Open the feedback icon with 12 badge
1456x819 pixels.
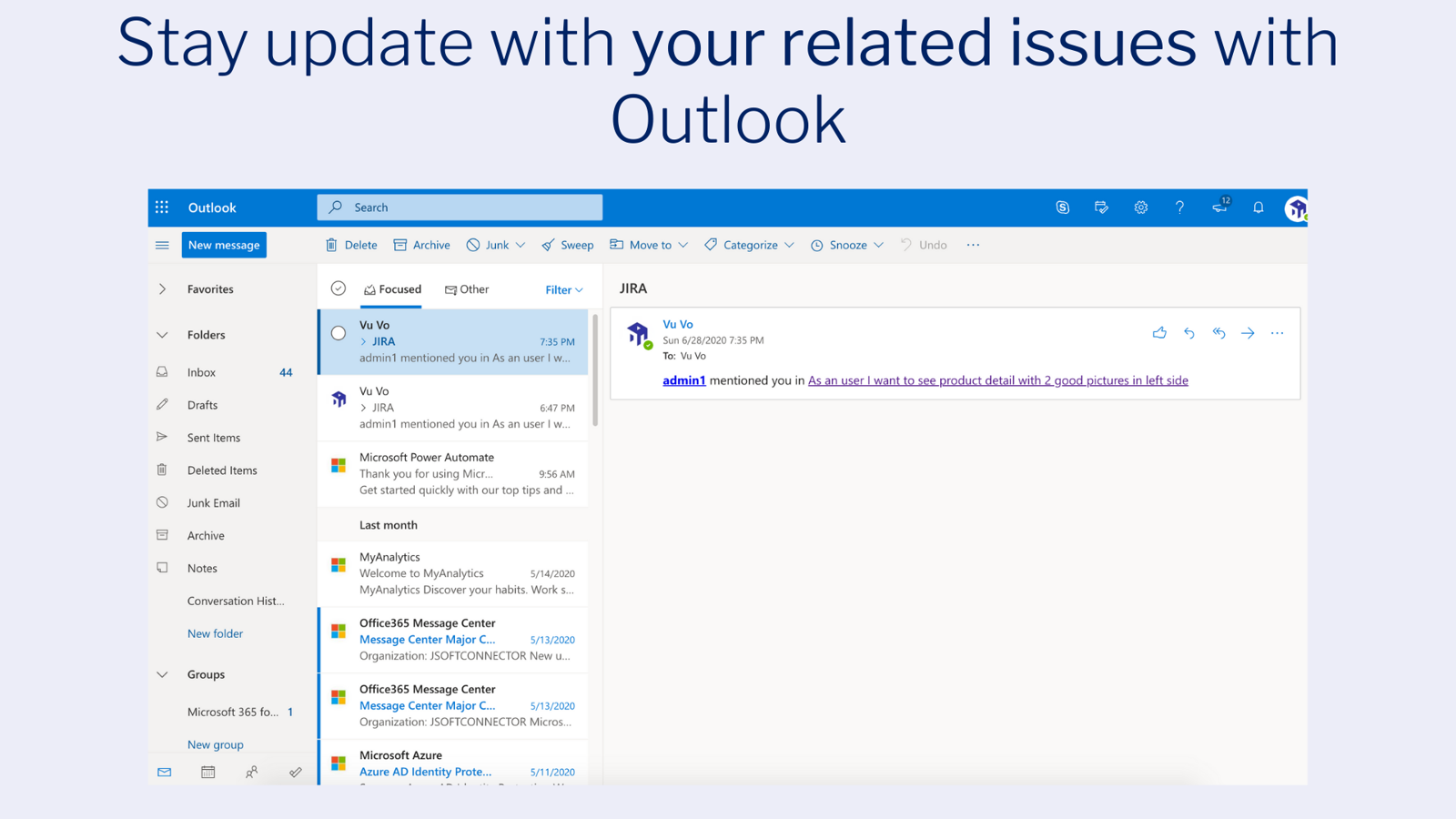click(1220, 207)
